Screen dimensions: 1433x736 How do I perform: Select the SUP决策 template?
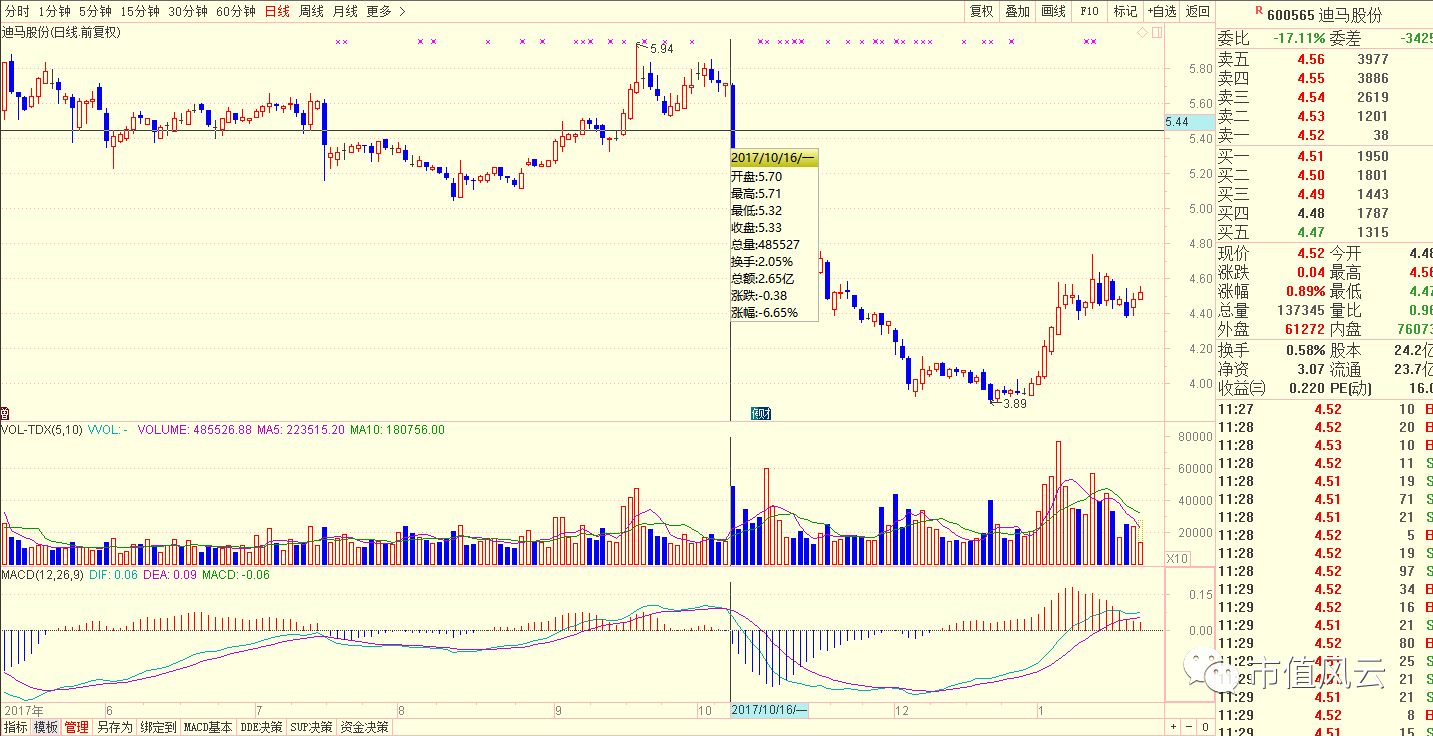coord(312,727)
